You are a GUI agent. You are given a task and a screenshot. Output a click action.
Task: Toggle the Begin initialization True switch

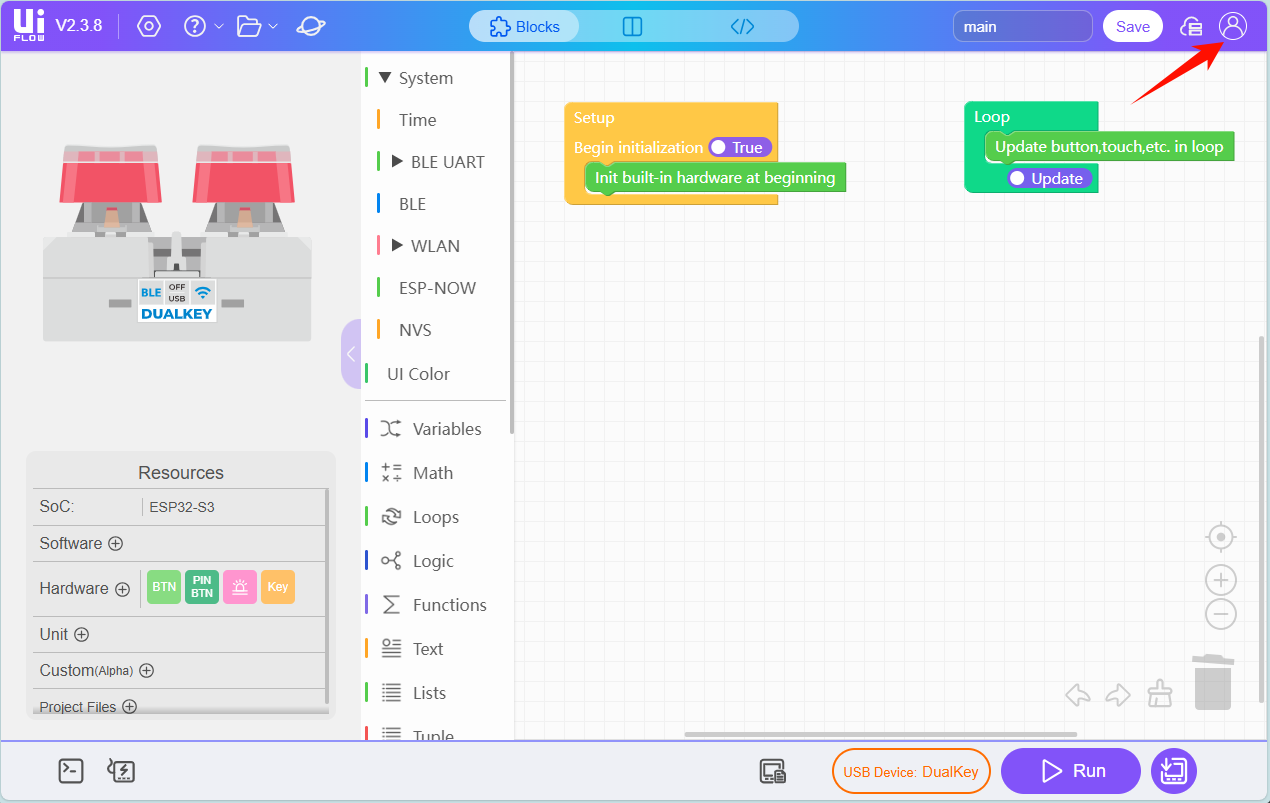click(739, 148)
